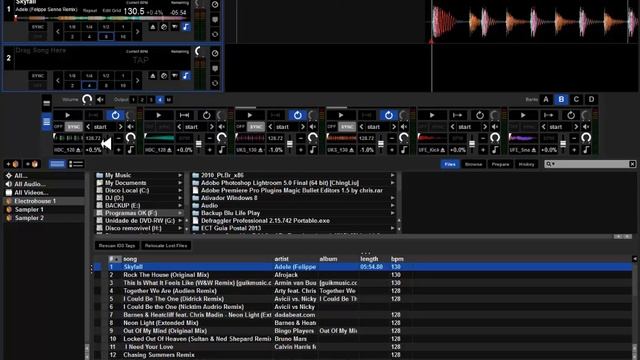Screen dimensions: 640x360
Task: Mute the UFI_Kick sample slot
Action: (495, 127)
